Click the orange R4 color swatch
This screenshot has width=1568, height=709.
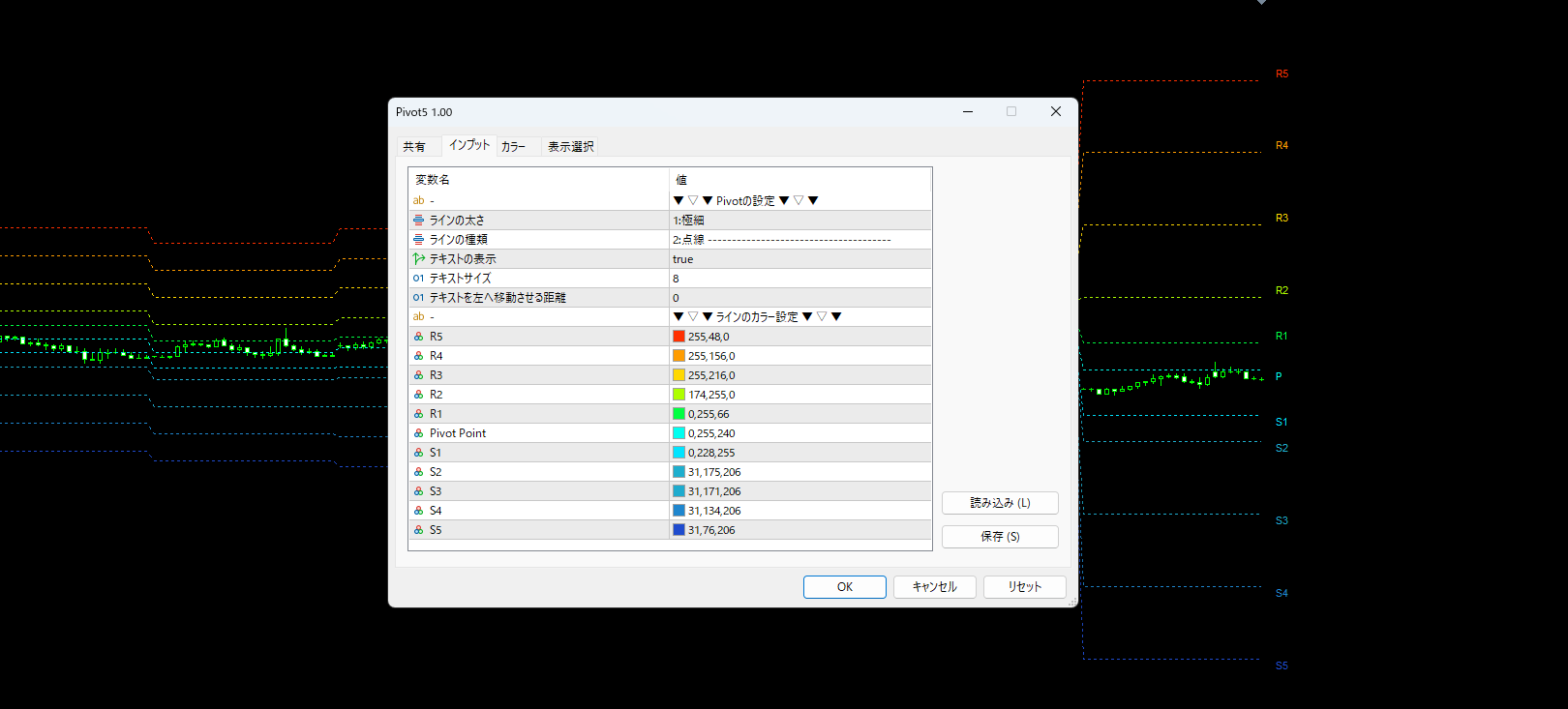click(678, 356)
